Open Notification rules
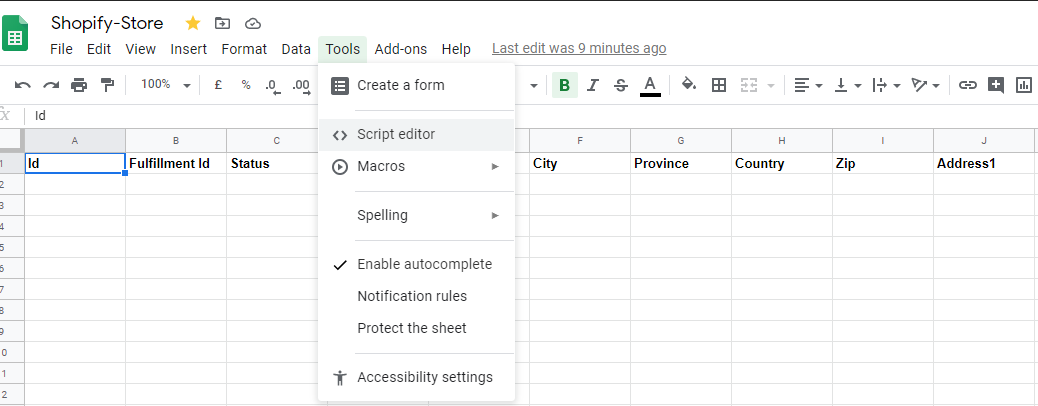 pos(416,296)
